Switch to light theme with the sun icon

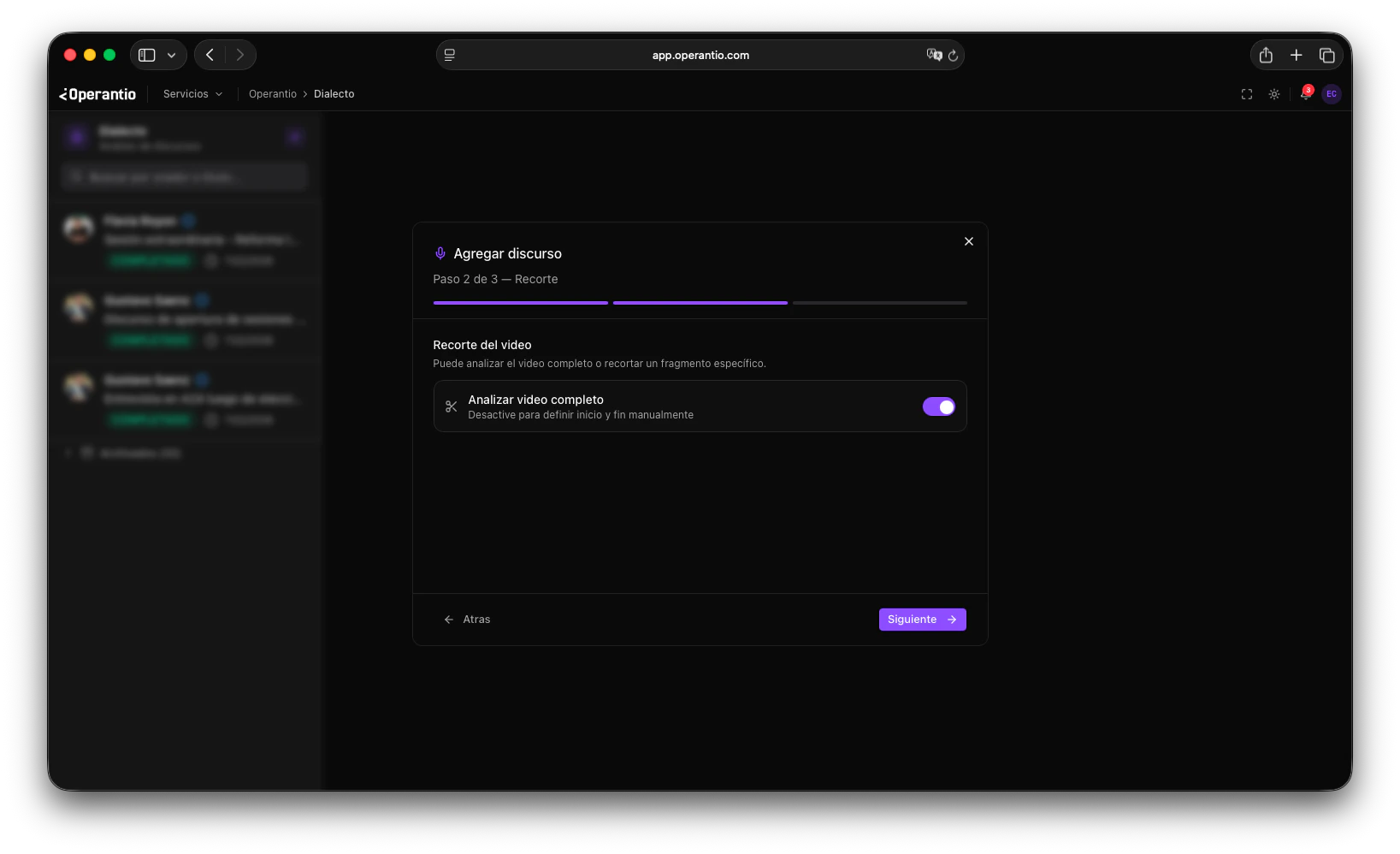(1273, 94)
